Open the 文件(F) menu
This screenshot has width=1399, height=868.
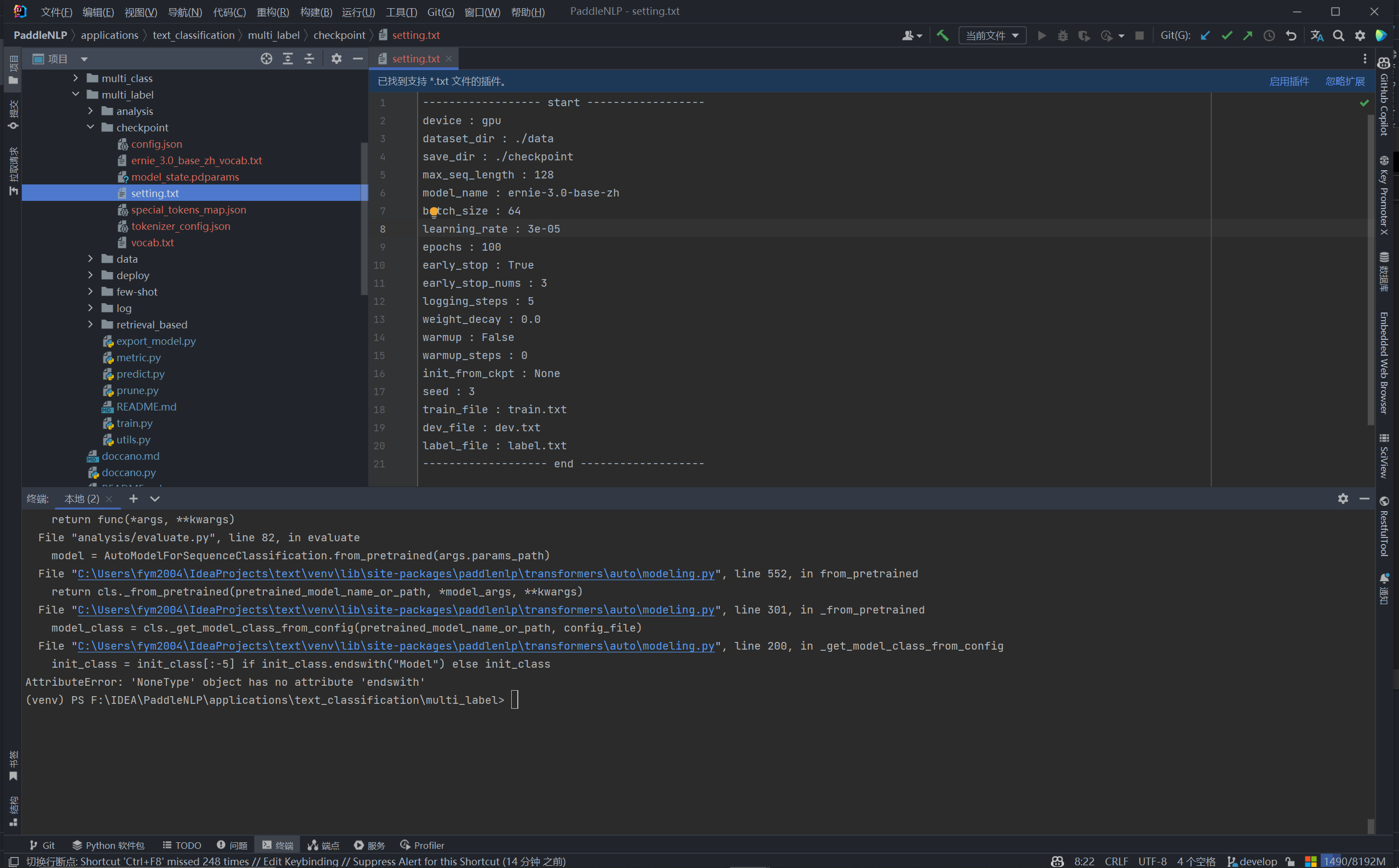click(56, 11)
